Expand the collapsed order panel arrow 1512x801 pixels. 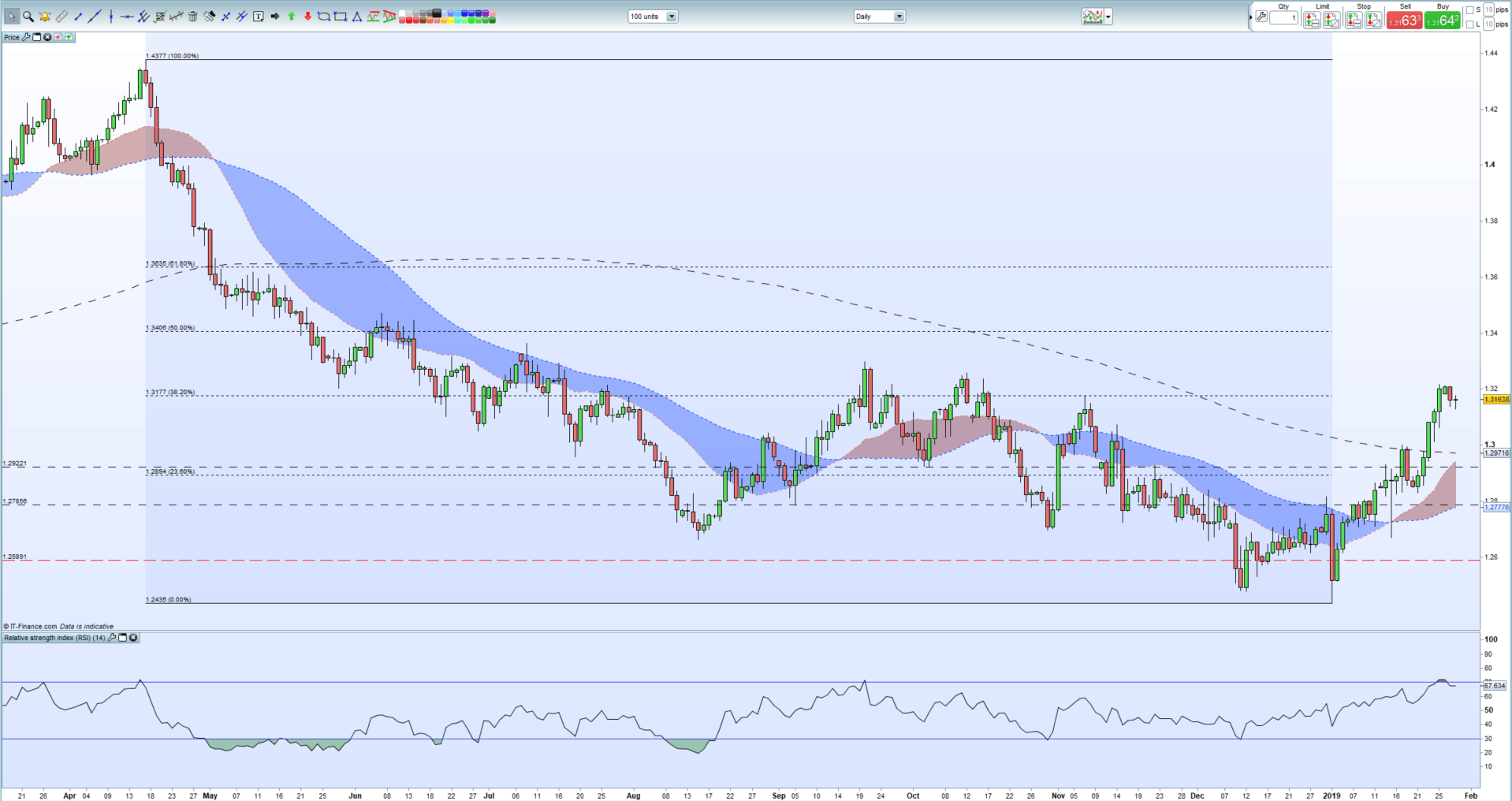point(1251,17)
